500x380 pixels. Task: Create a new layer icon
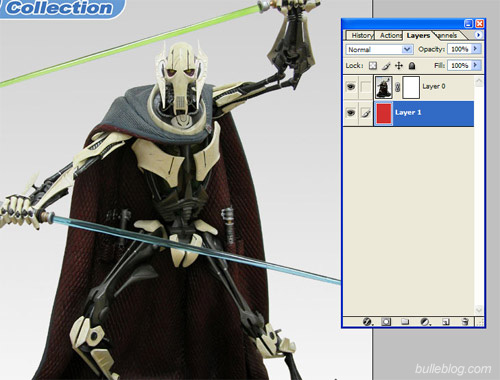coord(446,322)
